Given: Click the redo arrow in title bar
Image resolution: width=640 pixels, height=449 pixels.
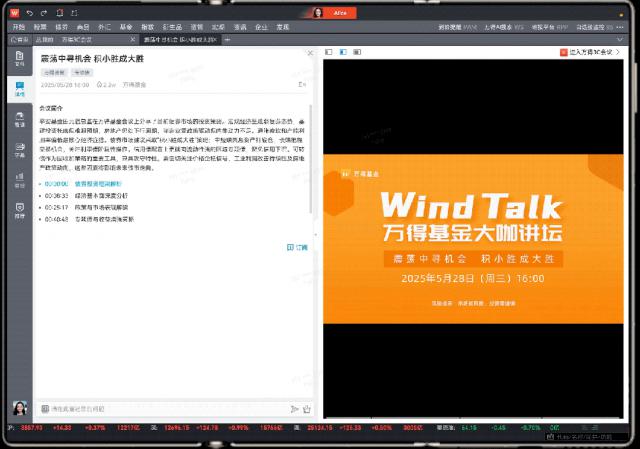Looking at the screenshot, I should [44, 12].
